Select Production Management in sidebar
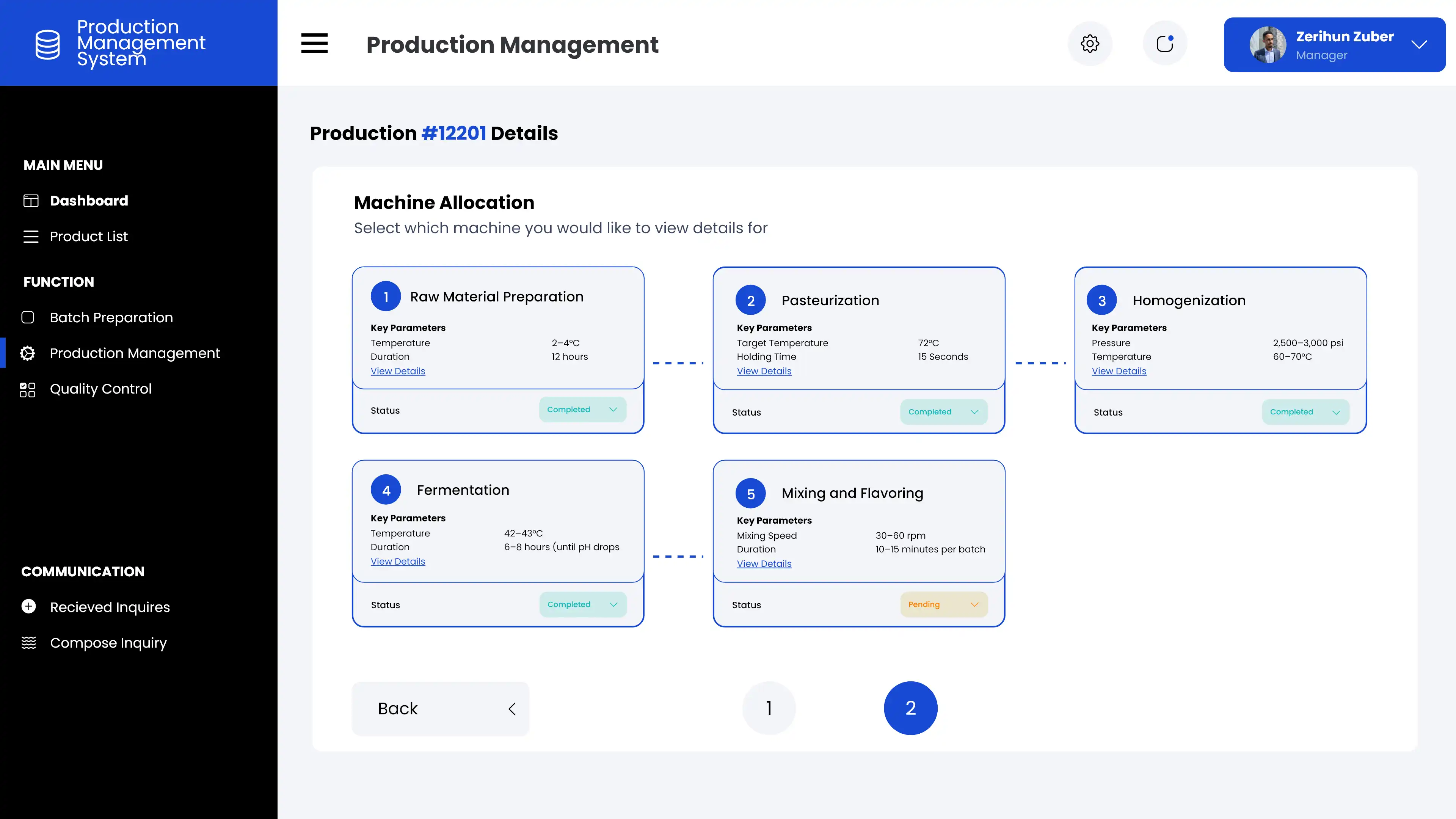1456x819 pixels. tap(135, 353)
